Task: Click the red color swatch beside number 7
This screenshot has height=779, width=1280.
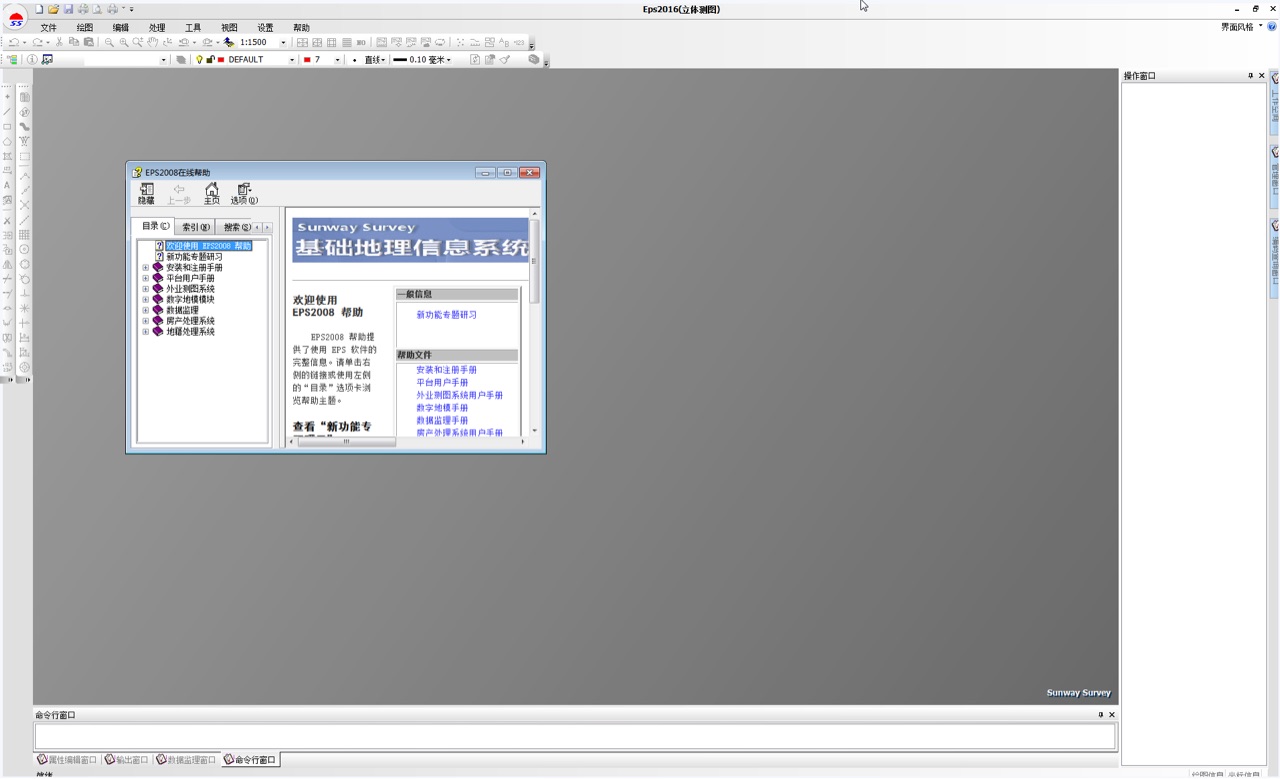Action: pos(308,59)
